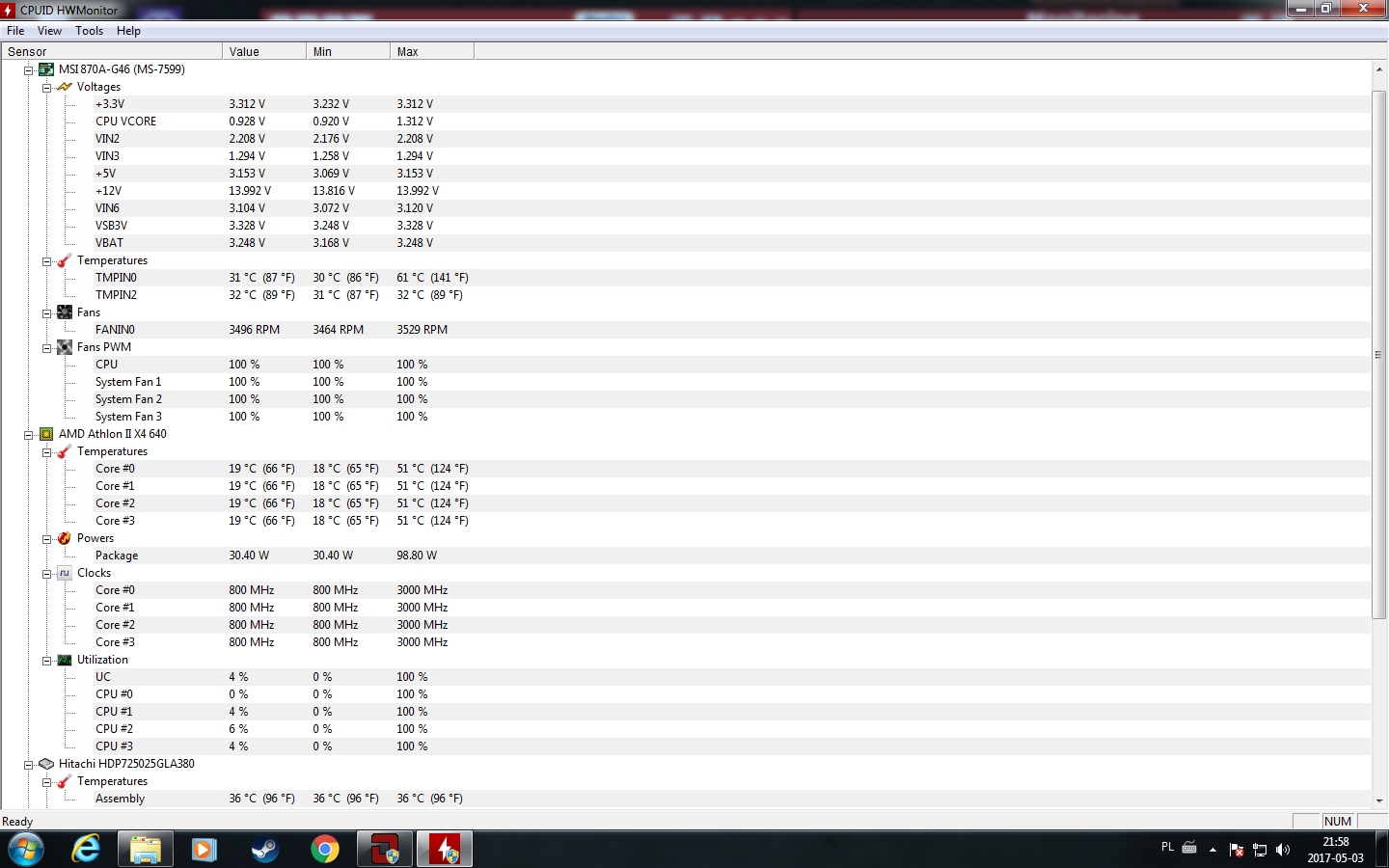Click the Sensor column header
This screenshot has height=868, width=1389.
(112, 52)
